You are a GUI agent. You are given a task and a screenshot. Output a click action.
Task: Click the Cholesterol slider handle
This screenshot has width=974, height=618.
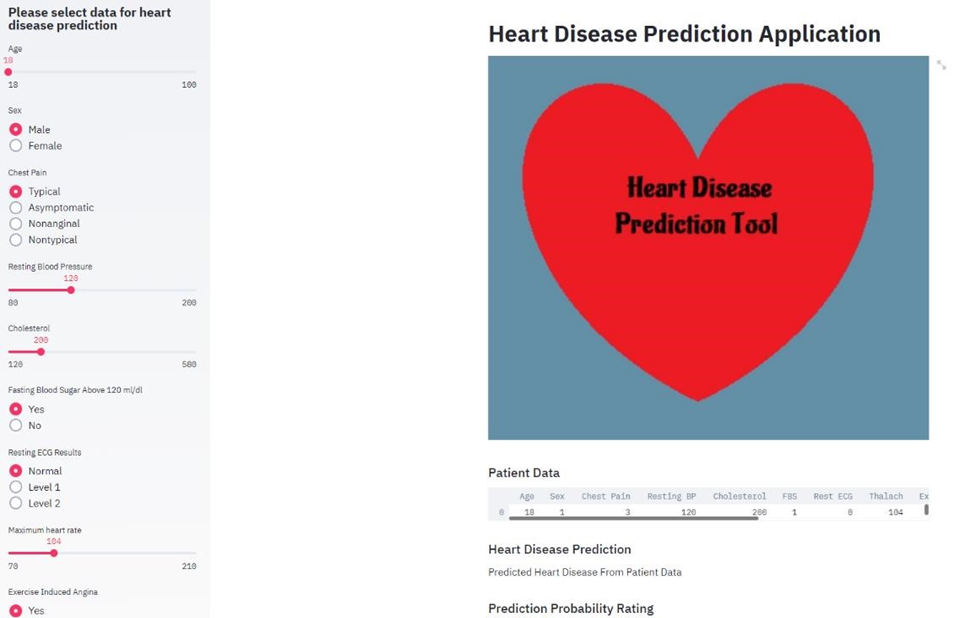[40, 352]
